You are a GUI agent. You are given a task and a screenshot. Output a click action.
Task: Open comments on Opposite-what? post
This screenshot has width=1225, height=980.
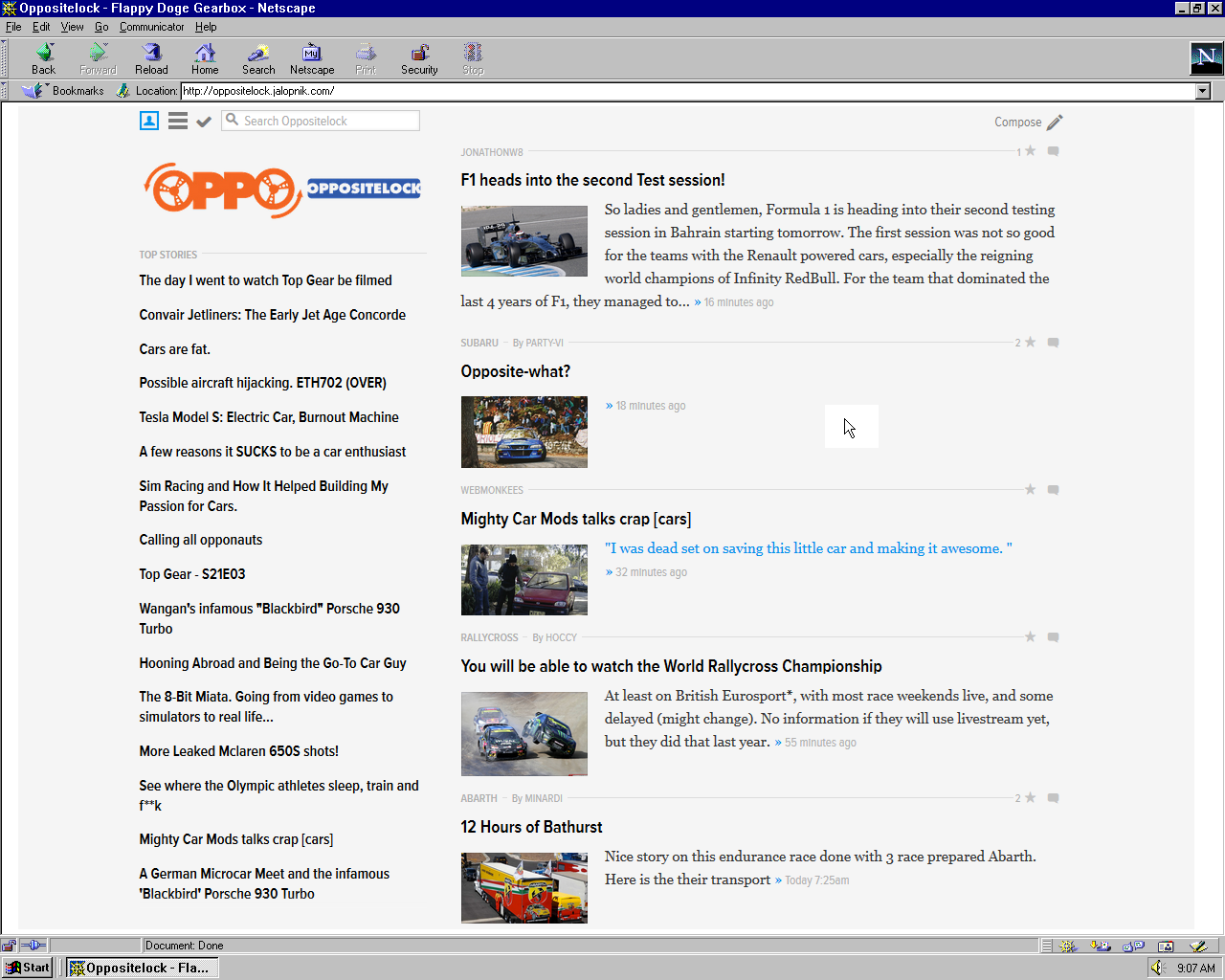[x=1053, y=343]
